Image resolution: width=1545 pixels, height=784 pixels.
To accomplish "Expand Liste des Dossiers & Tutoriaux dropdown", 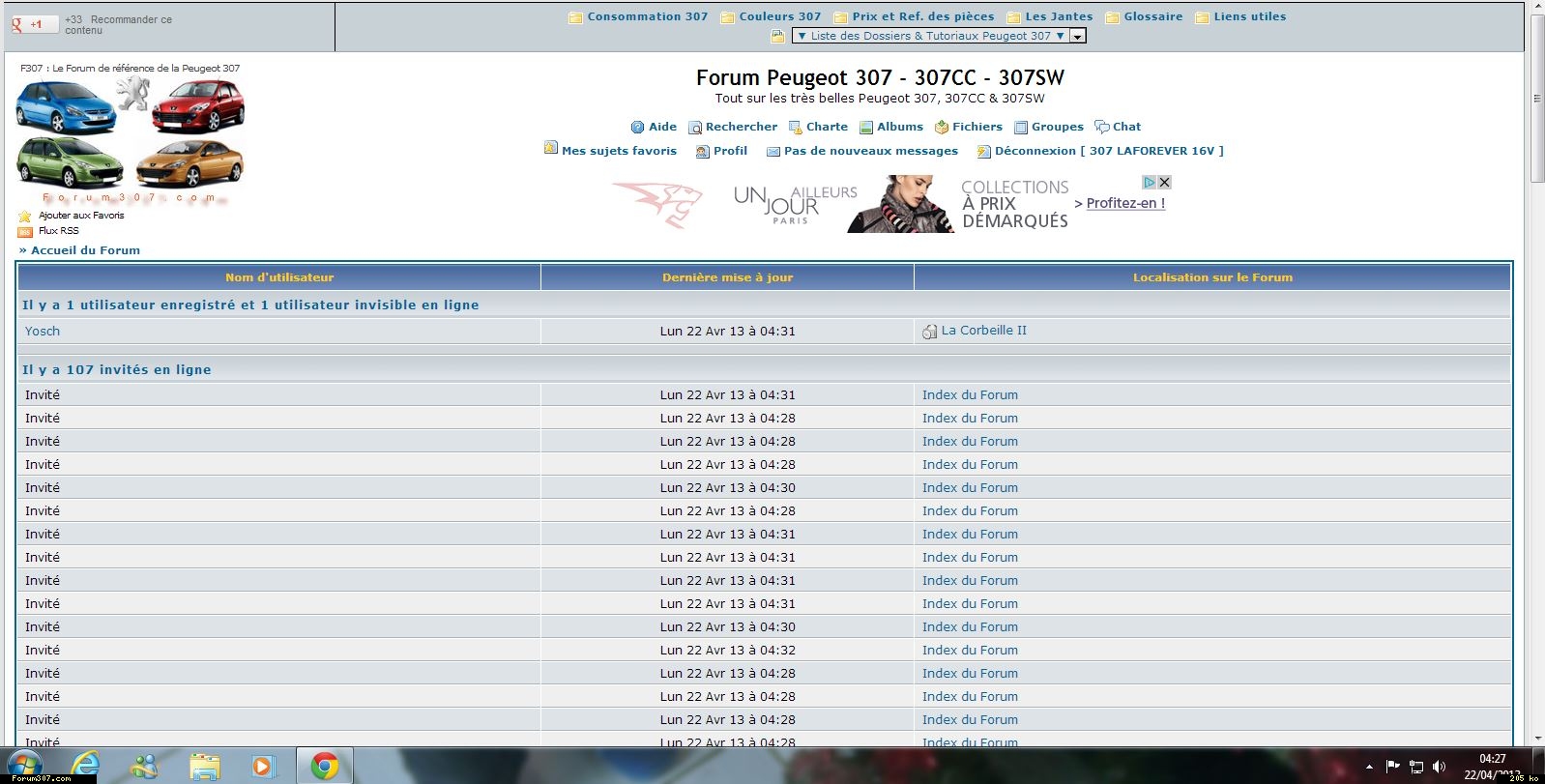I will coord(929,36).
